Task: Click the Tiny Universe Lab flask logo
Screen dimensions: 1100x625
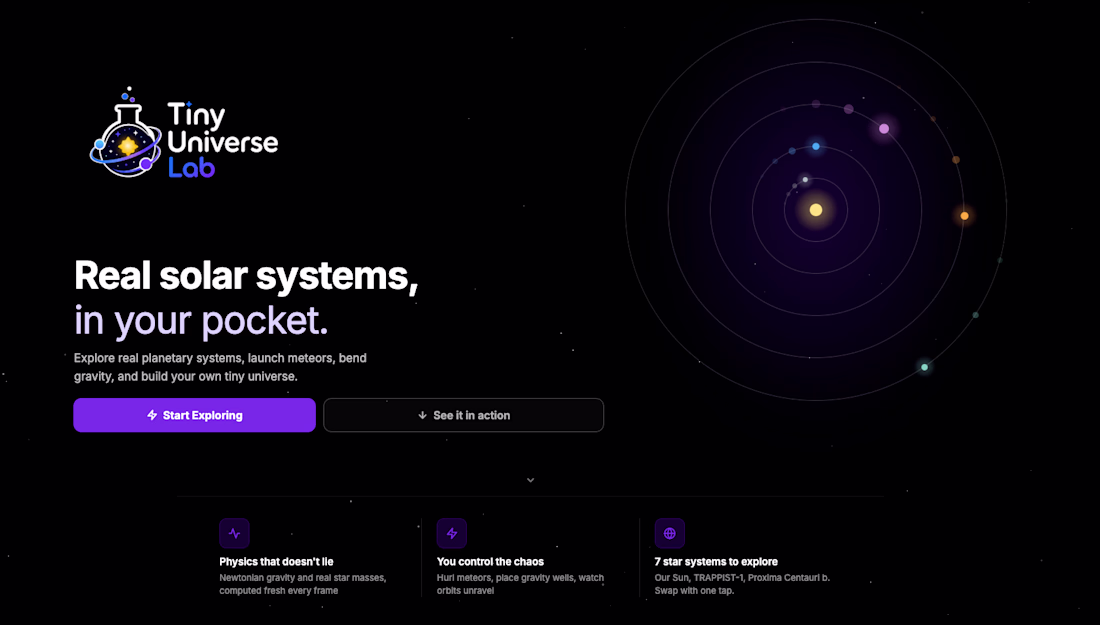Action: (126, 133)
